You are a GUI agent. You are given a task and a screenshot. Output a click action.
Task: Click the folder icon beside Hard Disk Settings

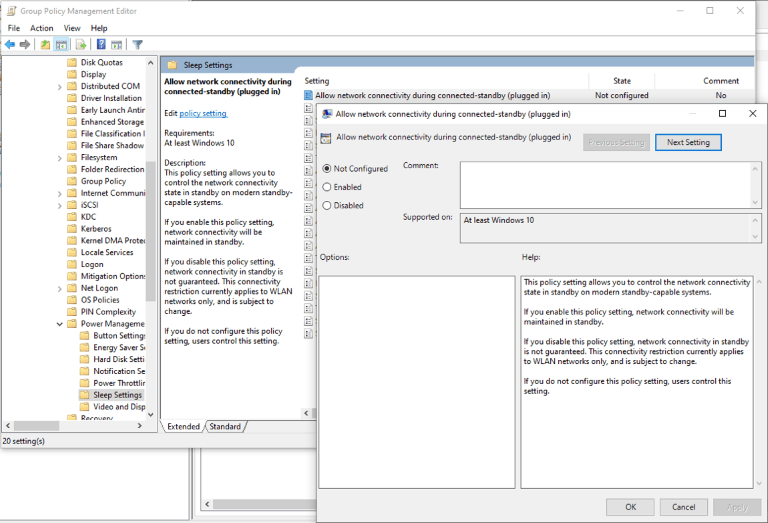click(85, 359)
